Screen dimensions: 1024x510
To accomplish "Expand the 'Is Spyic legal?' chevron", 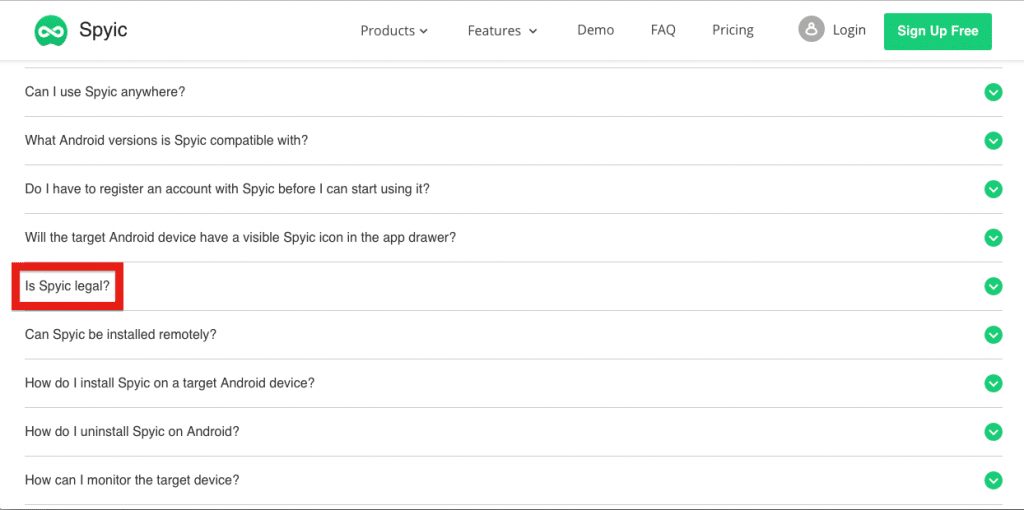I will tap(993, 286).
